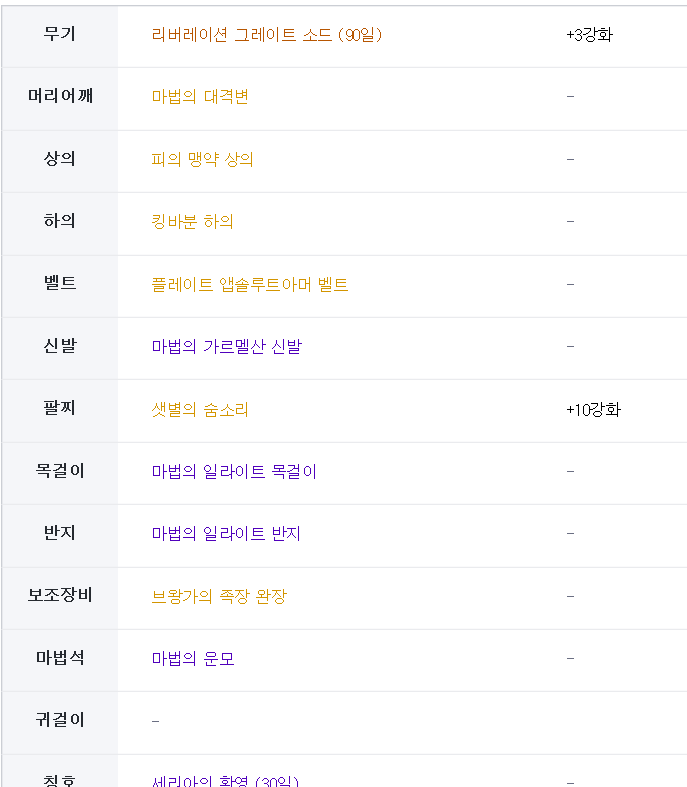
Task: Select the 신발 row header
Action: [60, 346]
